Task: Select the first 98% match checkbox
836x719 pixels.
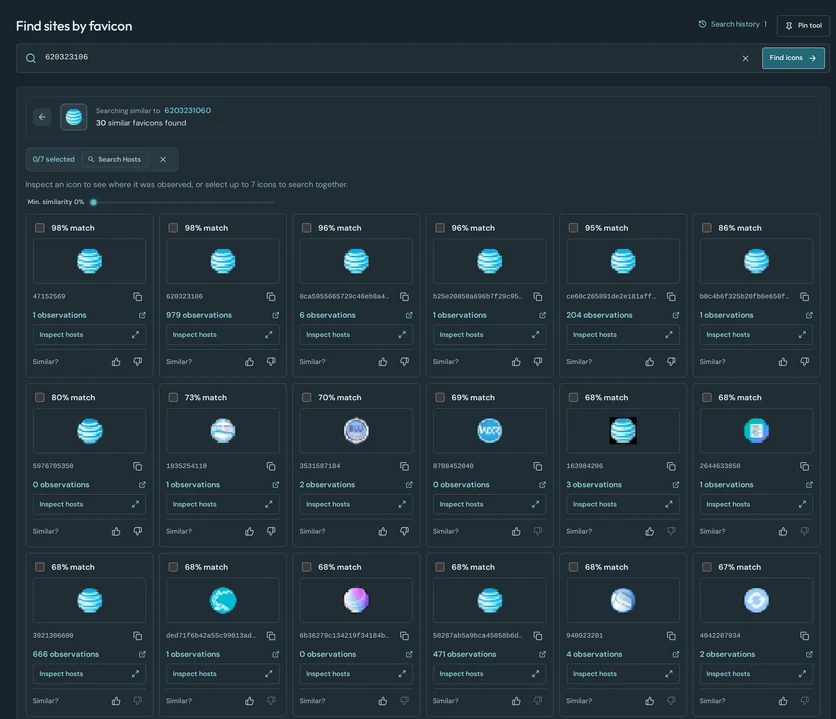Action: 39,228
